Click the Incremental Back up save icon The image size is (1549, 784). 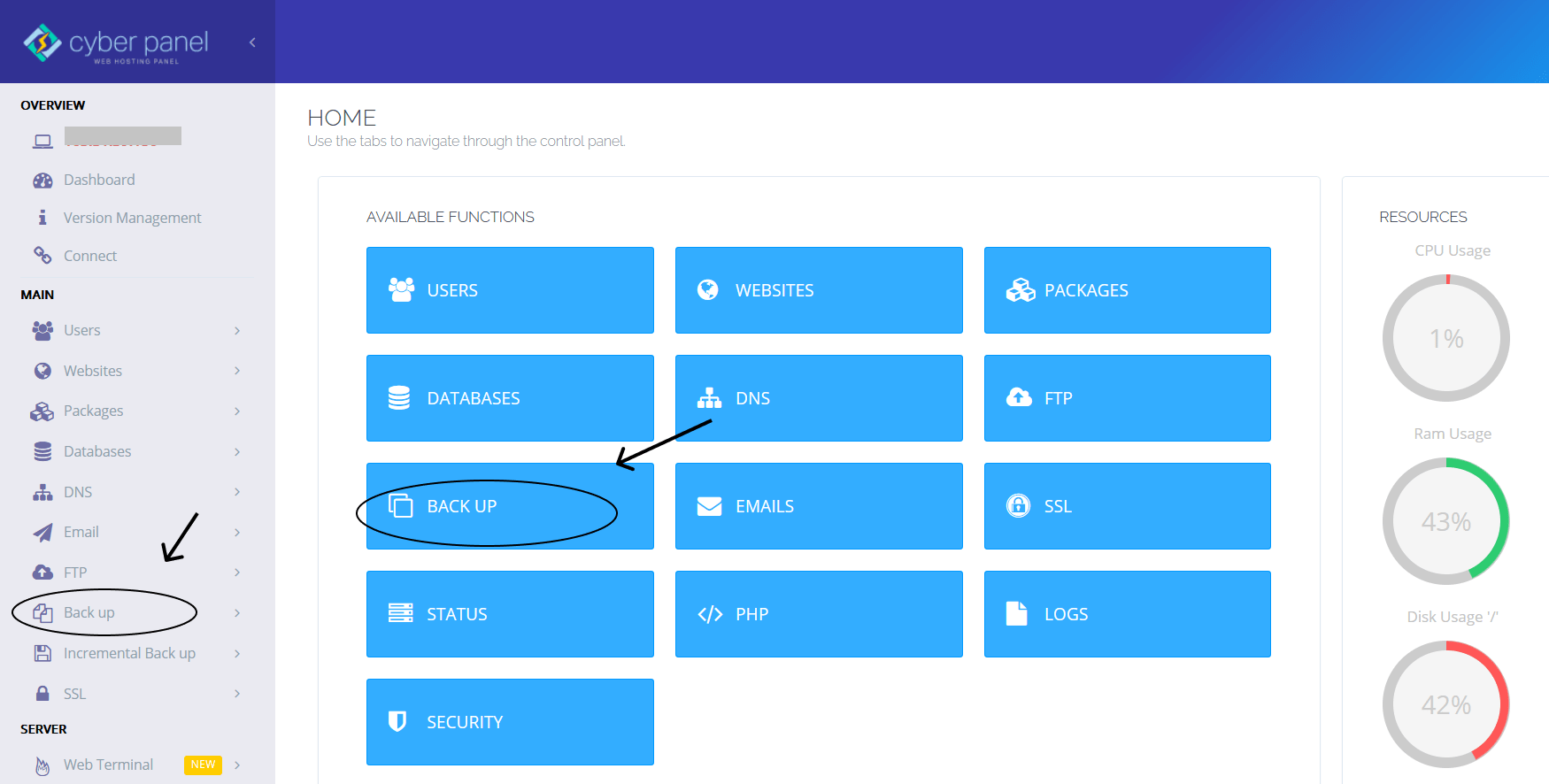point(42,653)
